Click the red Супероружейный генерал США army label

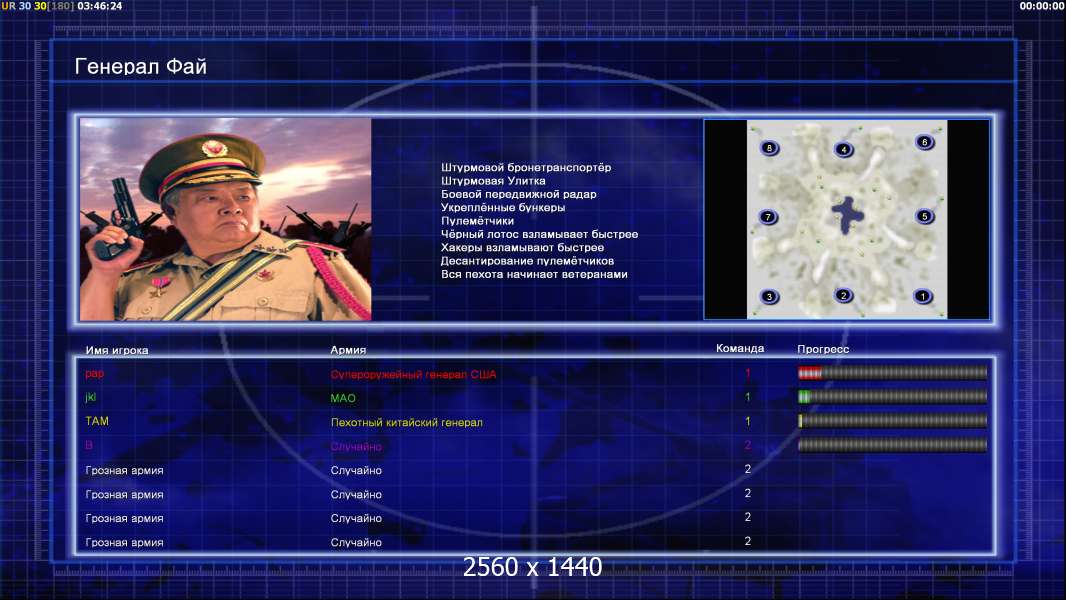pyautogui.click(x=413, y=374)
